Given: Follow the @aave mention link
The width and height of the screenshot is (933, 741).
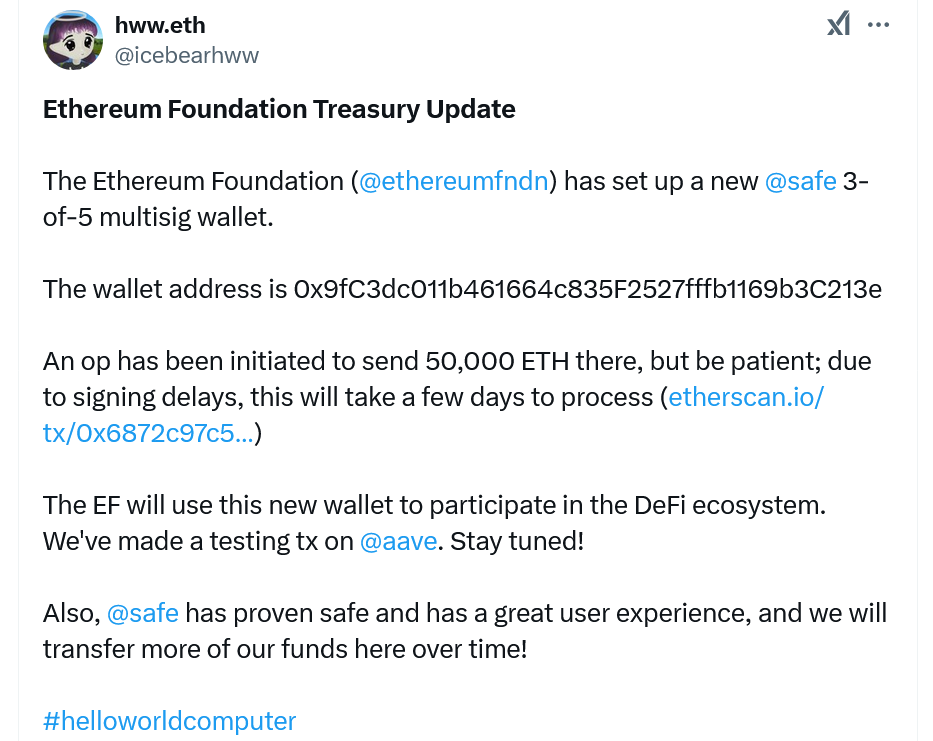Looking at the screenshot, I should (x=398, y=542).
